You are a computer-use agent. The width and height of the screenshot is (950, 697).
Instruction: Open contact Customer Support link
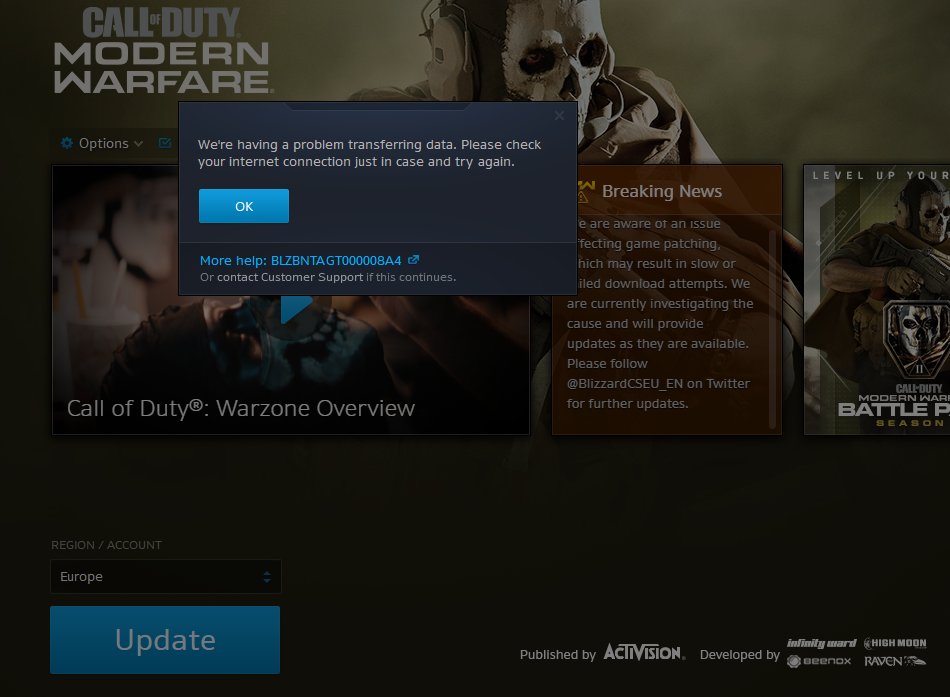click(x=290, y=277)
